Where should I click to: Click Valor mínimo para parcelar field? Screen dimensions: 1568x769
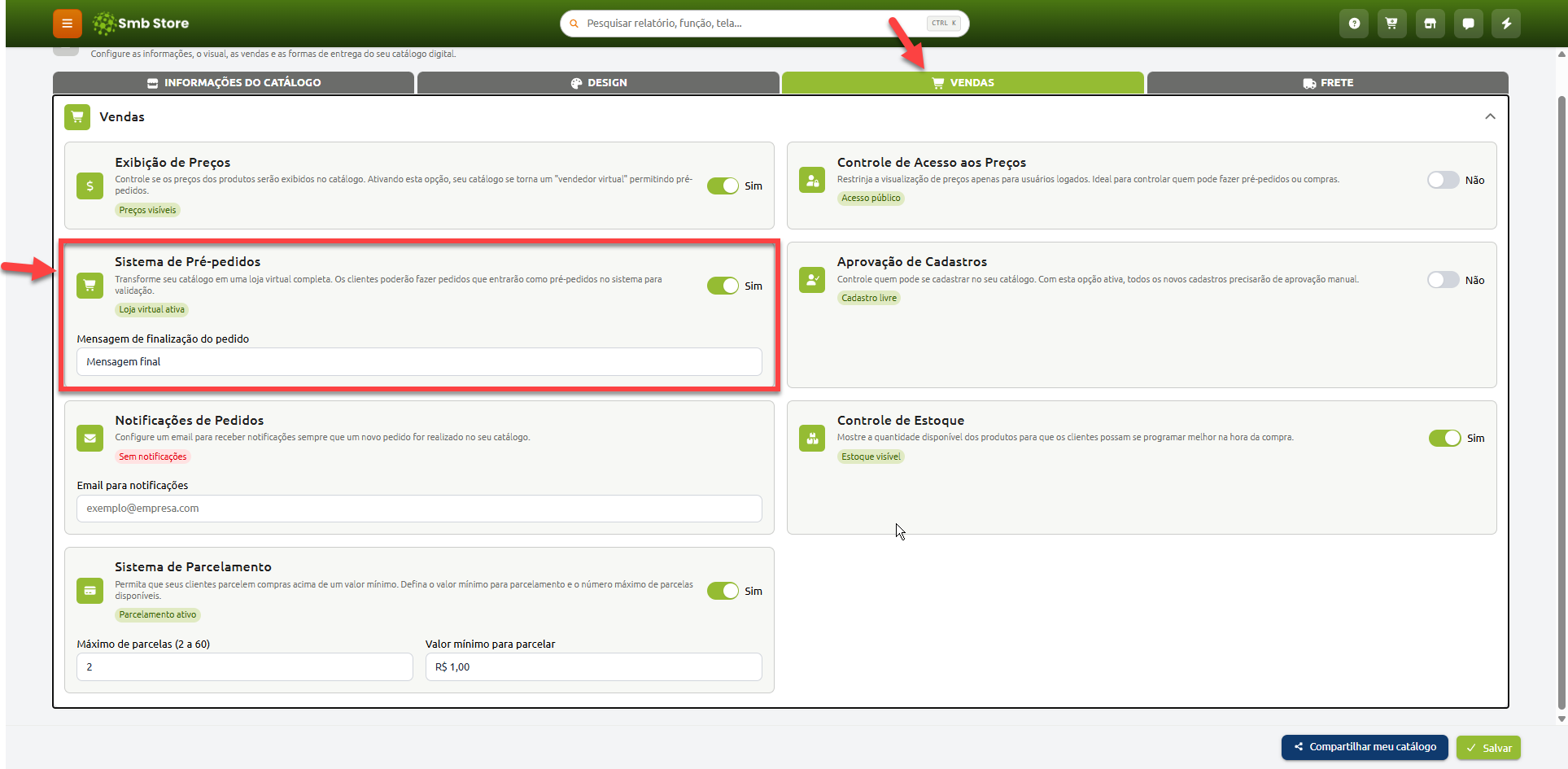tap(593, 667)
